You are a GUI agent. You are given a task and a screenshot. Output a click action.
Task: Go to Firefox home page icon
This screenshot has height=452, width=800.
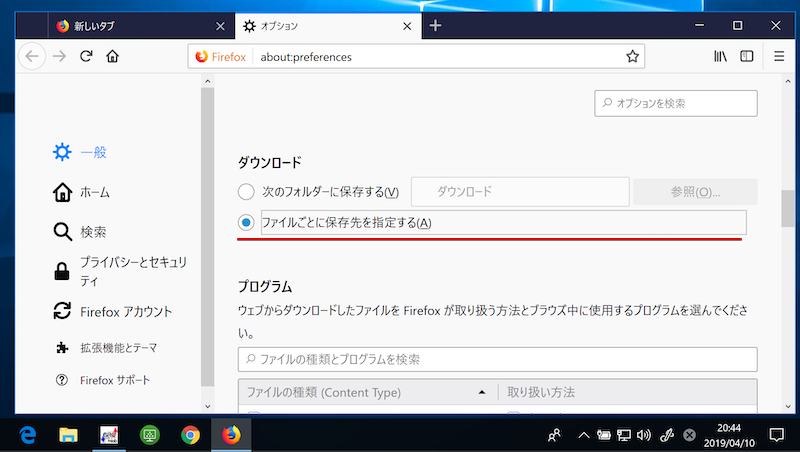click(113, 57)
